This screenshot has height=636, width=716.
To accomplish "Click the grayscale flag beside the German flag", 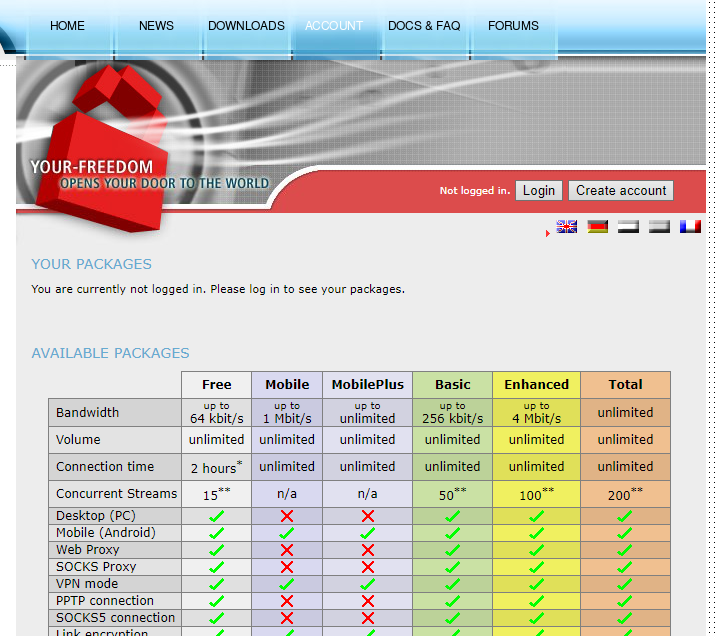I will tap(628, 226).
